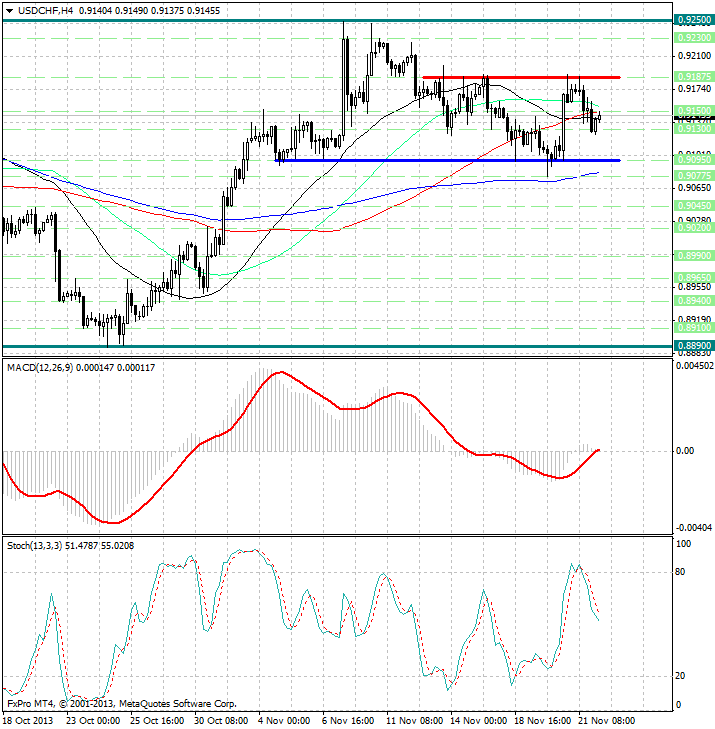Click the 18 Nov 16:00 time label

coord(543,721)
